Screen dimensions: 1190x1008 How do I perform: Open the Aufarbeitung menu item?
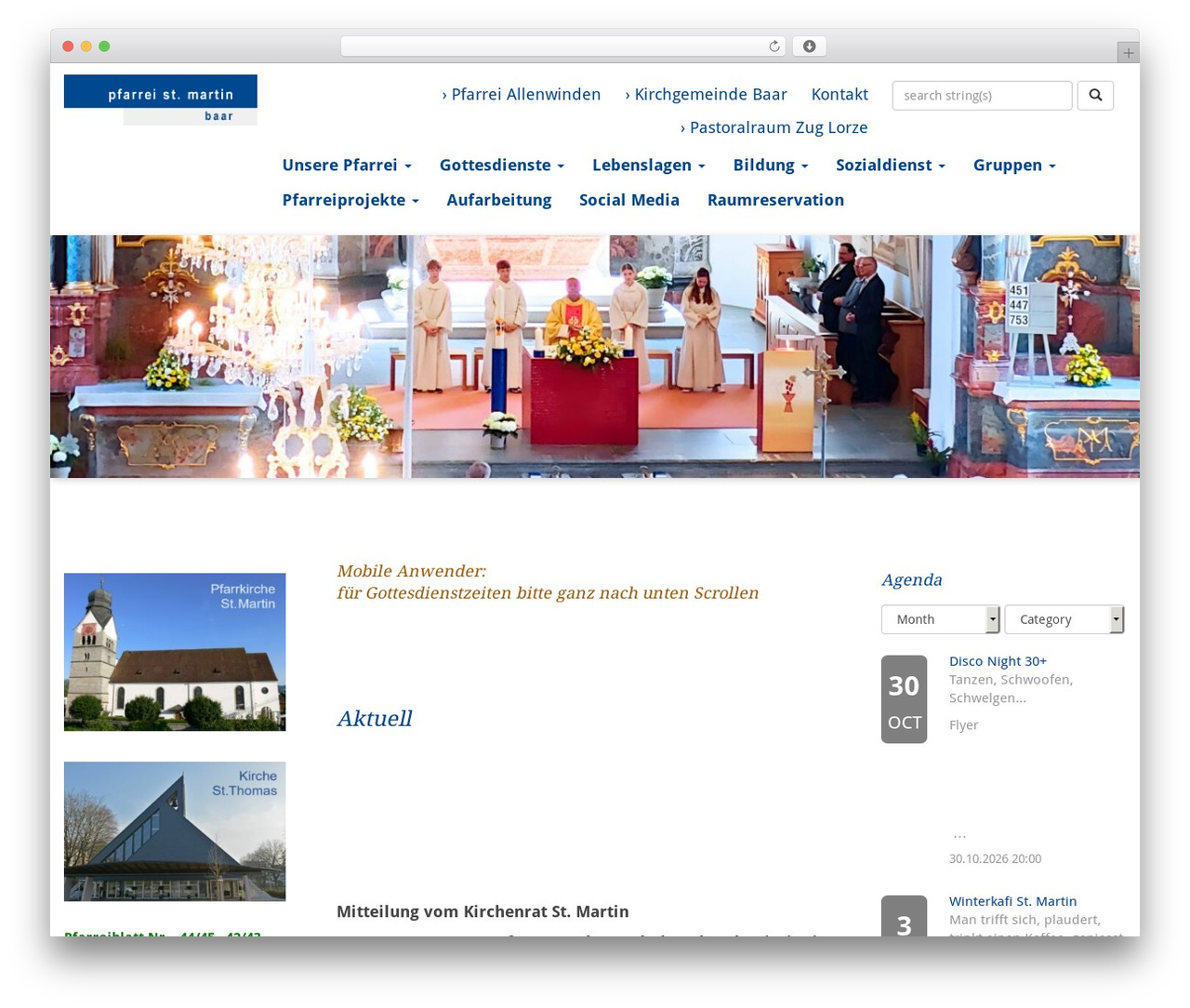click(499, 200)
